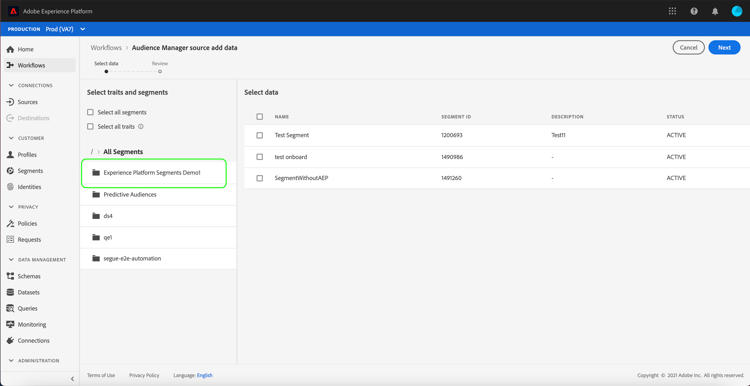Click the Schemas icon in sidebar
The width and height of the screenshot is (750, 386).
pos(10,276)
